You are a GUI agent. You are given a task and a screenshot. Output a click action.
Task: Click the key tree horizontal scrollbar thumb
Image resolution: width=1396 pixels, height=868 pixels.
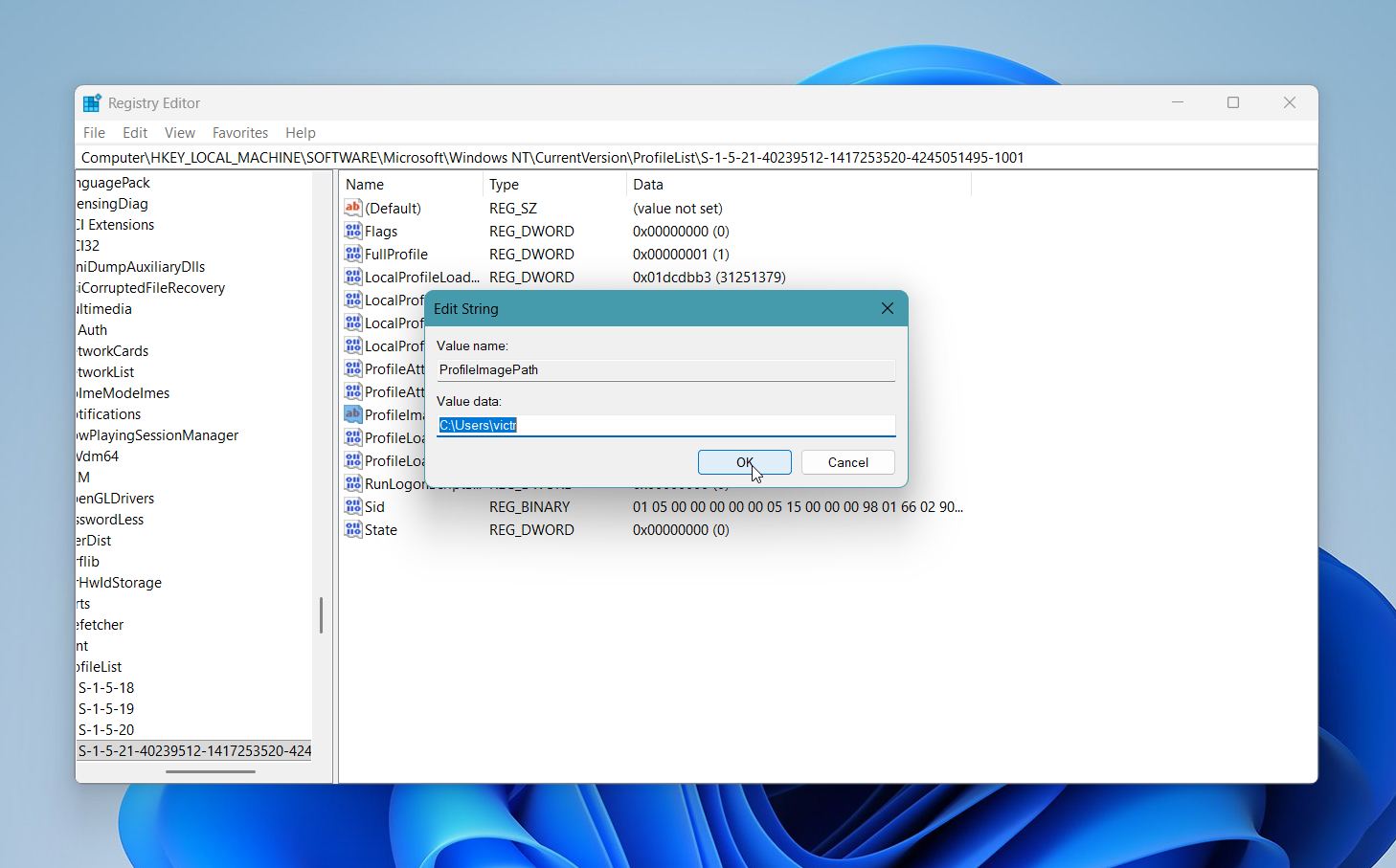pos(211,771)
